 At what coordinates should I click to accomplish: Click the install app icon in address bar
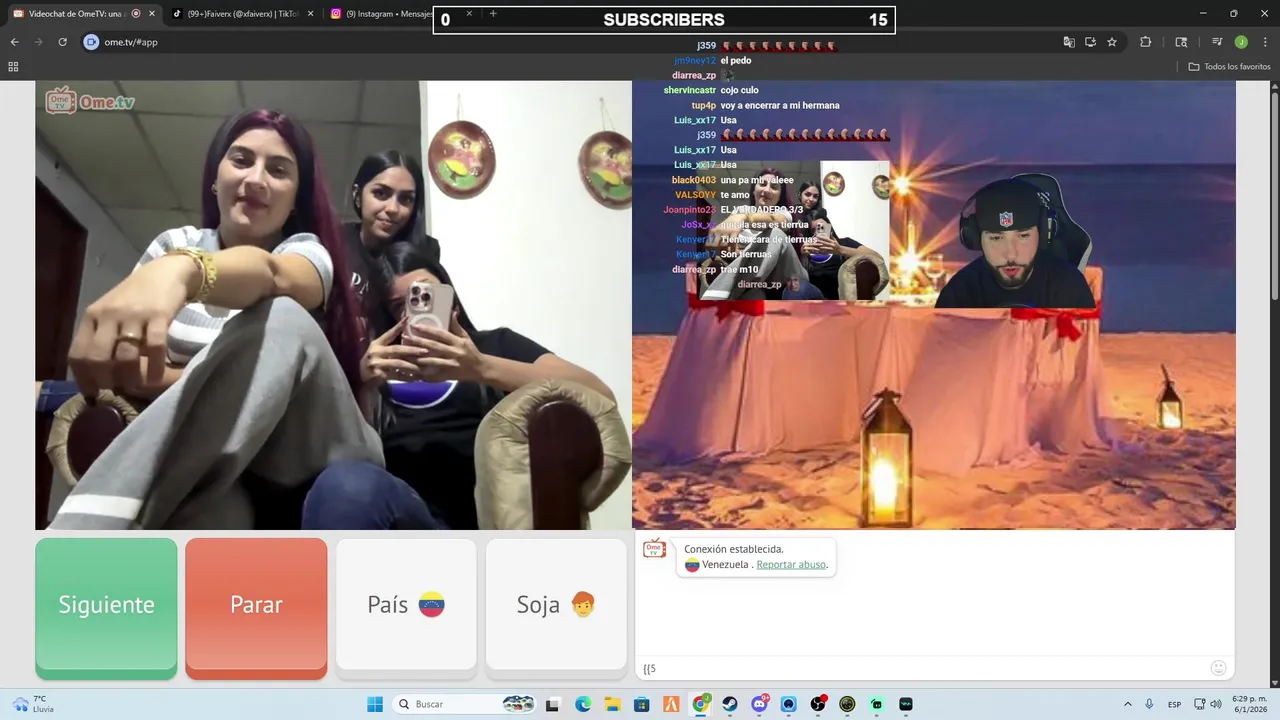pos(1090,42)
